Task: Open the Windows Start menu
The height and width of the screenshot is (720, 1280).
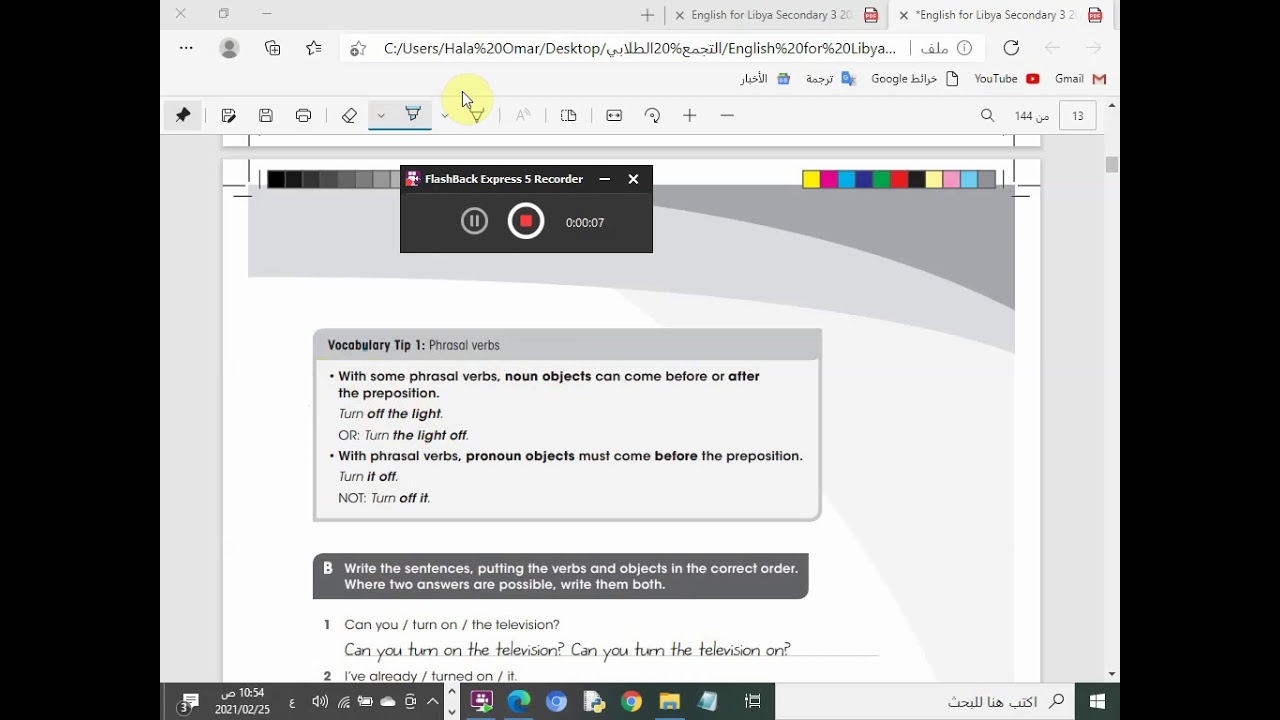Action: [1097, 702]
